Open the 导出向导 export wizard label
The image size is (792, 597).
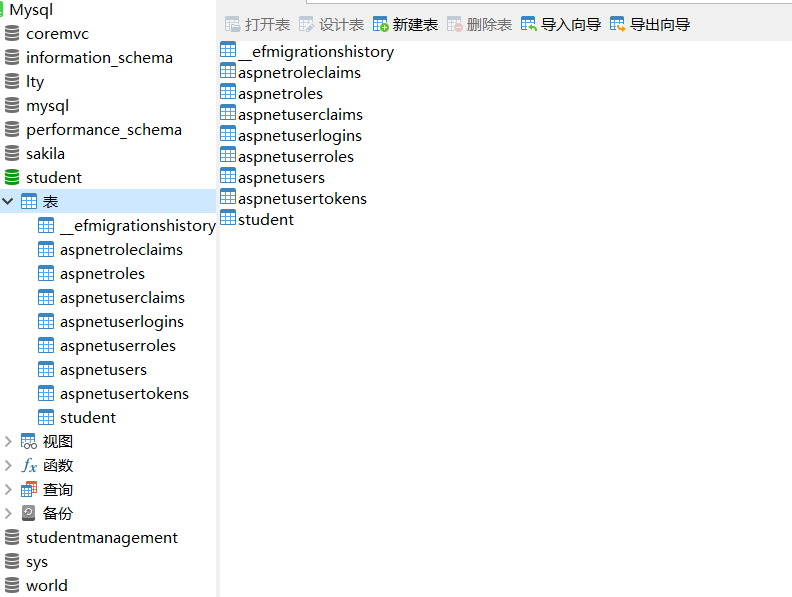[660, 24]
